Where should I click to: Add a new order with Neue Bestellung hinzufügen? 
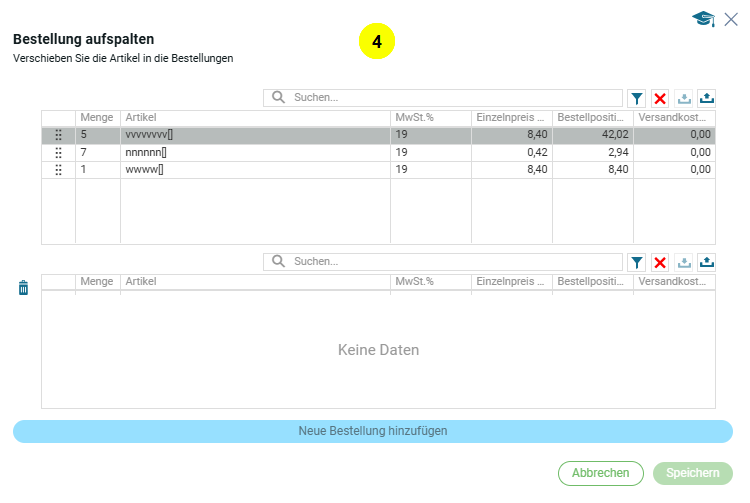(372, 431)
